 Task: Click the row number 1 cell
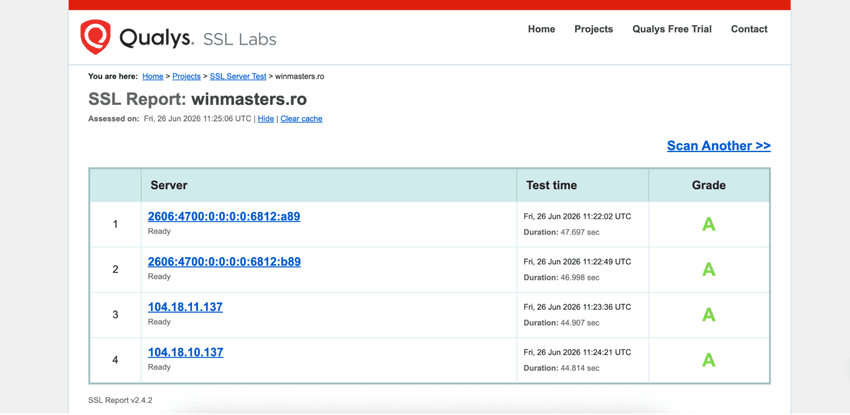click(115, 224)
